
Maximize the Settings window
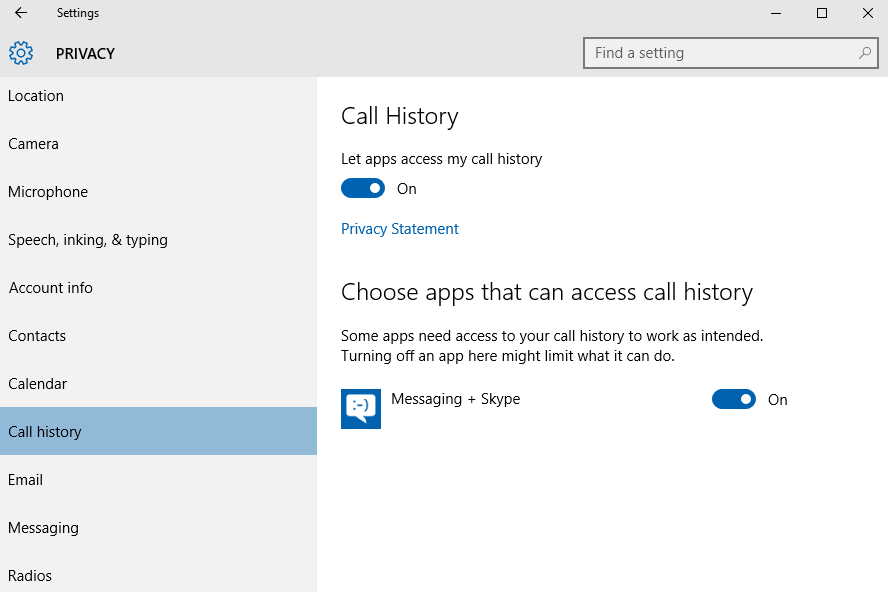(x=822, y=13)
